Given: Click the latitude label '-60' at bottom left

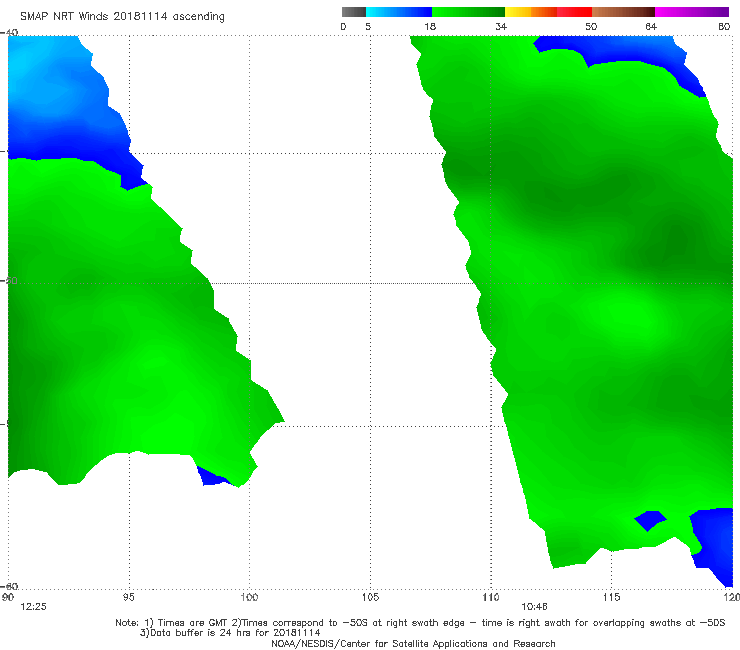Looking at the screenshot, I should [9, 586].
